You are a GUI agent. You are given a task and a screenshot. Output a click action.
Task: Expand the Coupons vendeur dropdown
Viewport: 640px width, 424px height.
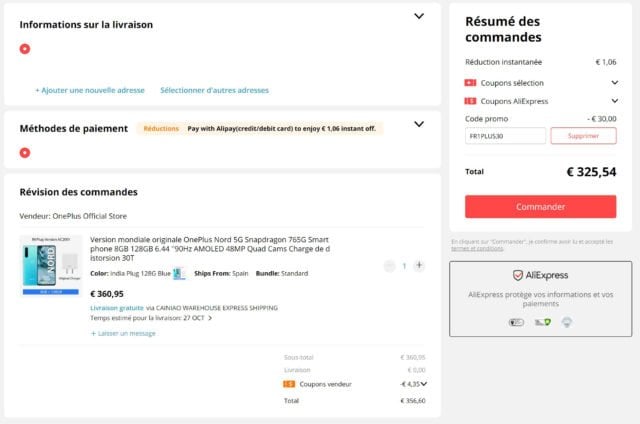click(424, 383)
